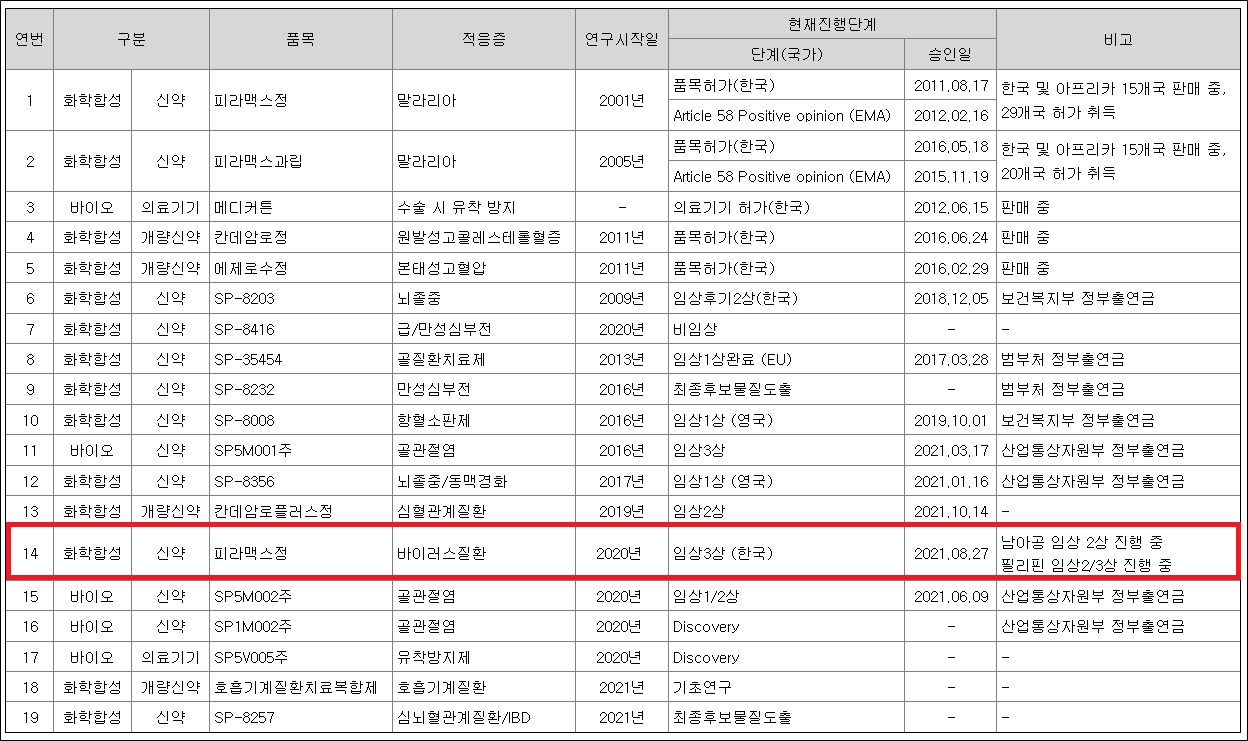Select the SP-8356 product cell
The height and width of the screenshot is (741, 1248).
(x=300, y=481)
